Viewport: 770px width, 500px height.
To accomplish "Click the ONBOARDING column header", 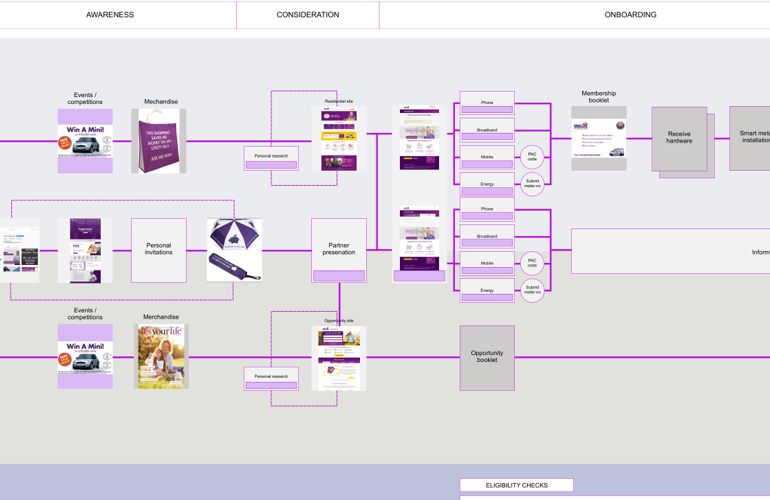I will point(630,15).
